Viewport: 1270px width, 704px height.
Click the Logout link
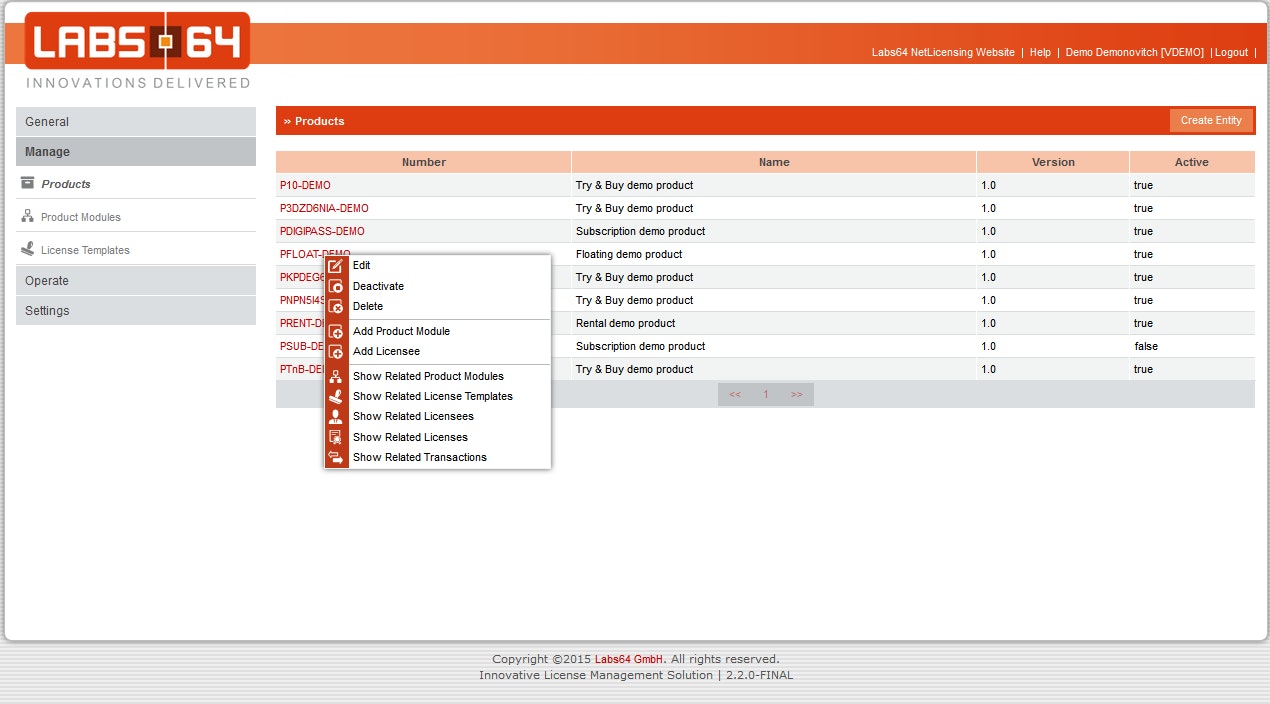click(x=1231, y=52)
